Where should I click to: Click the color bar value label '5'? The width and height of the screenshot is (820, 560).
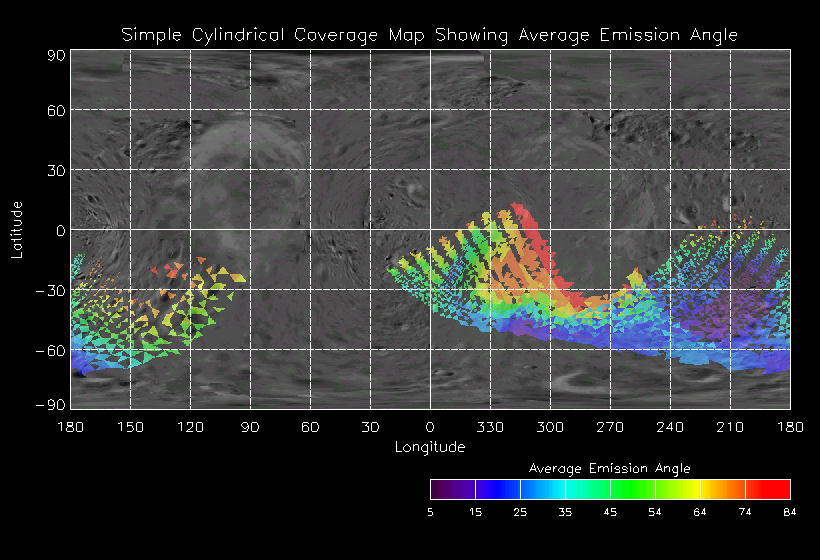(x=430, y=512)
